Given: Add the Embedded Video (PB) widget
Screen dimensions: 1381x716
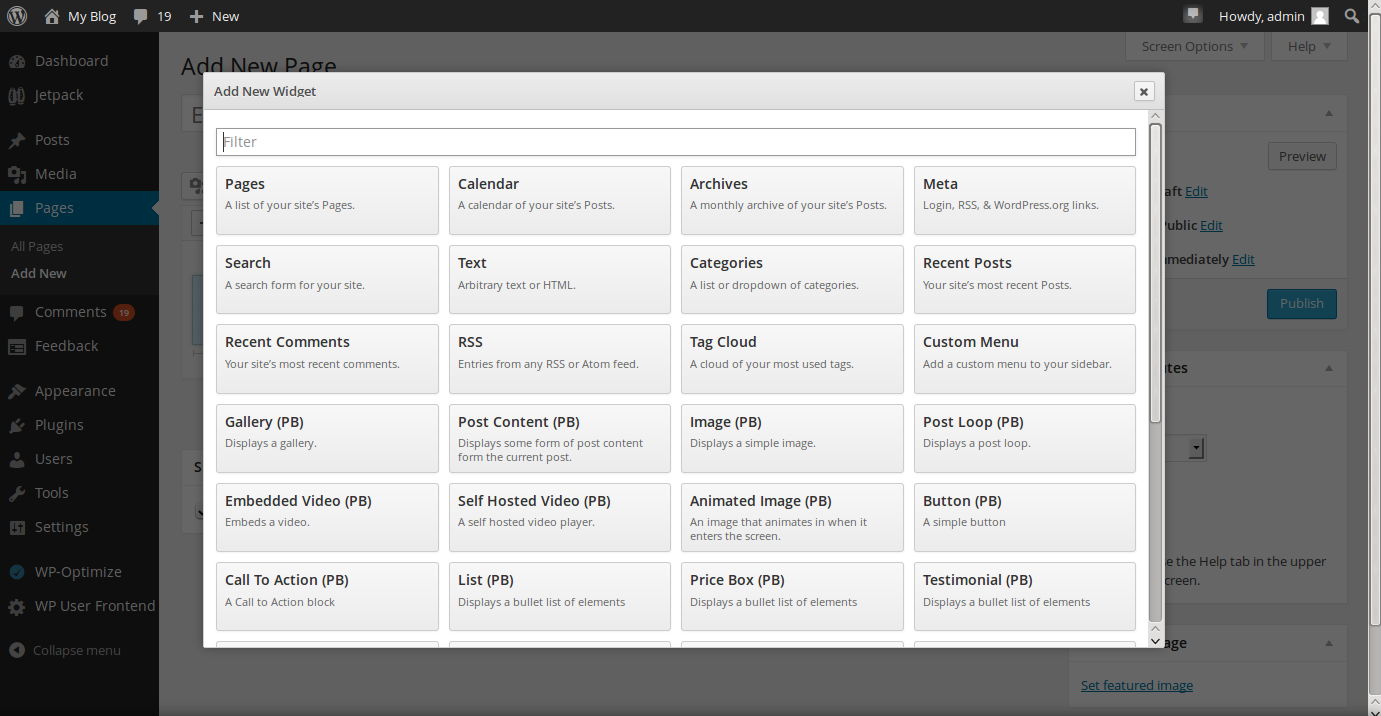Looking at the screenshot, I should 327,517.
